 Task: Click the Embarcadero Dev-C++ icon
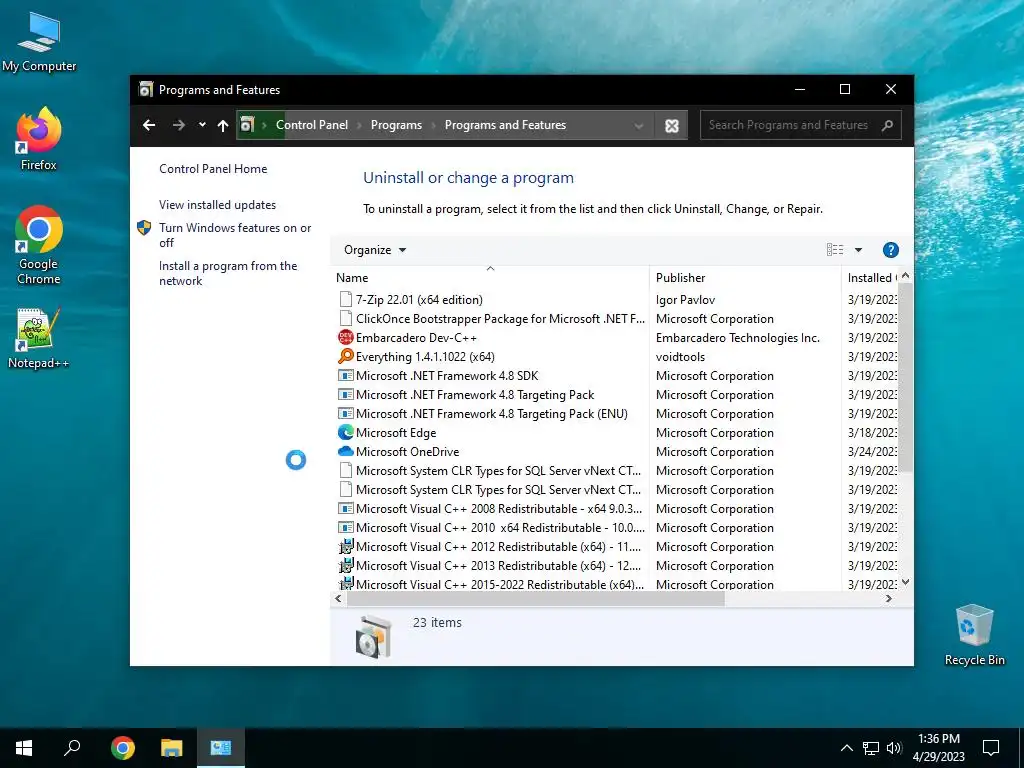click(x=345, y=337)
